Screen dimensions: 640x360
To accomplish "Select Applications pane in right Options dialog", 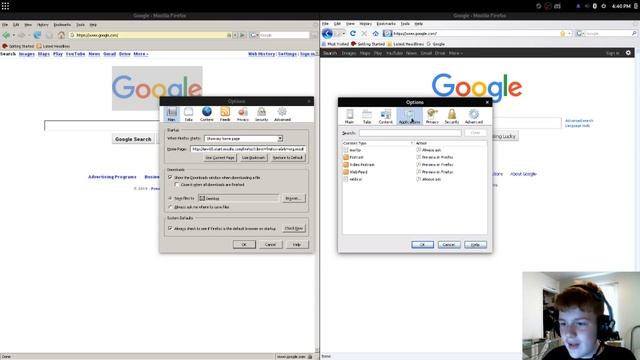I will pos(409,116).
